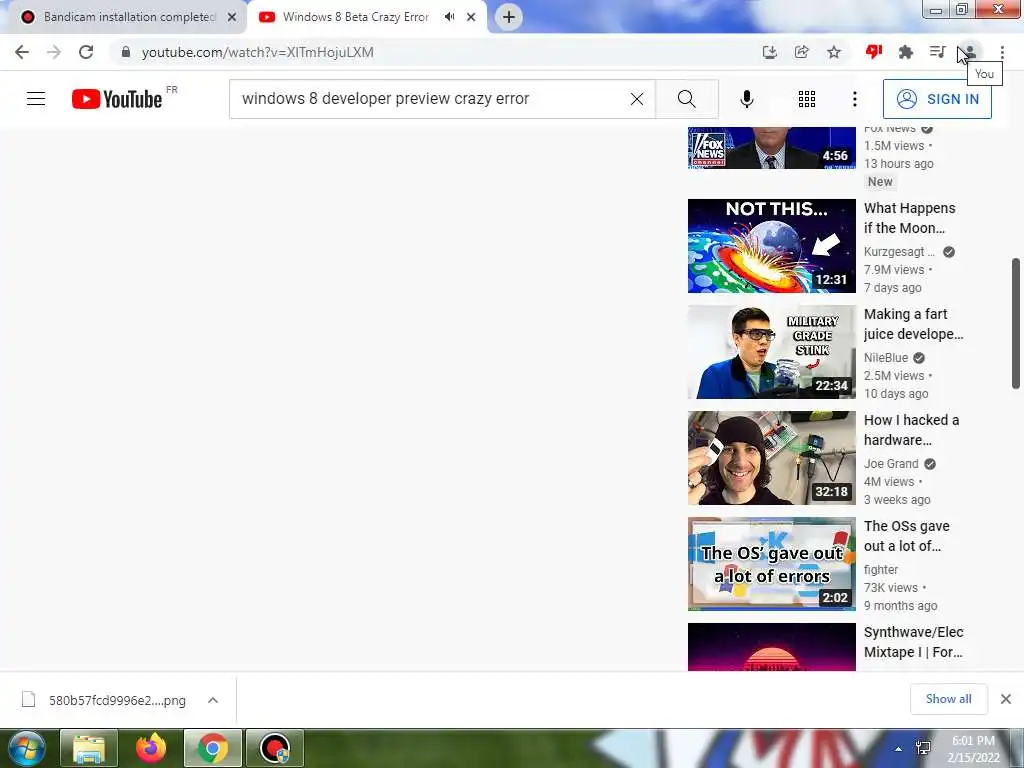Open YouTube settings three-dot icon
This screenshot has height=768, width=1024.
point(855,99)
